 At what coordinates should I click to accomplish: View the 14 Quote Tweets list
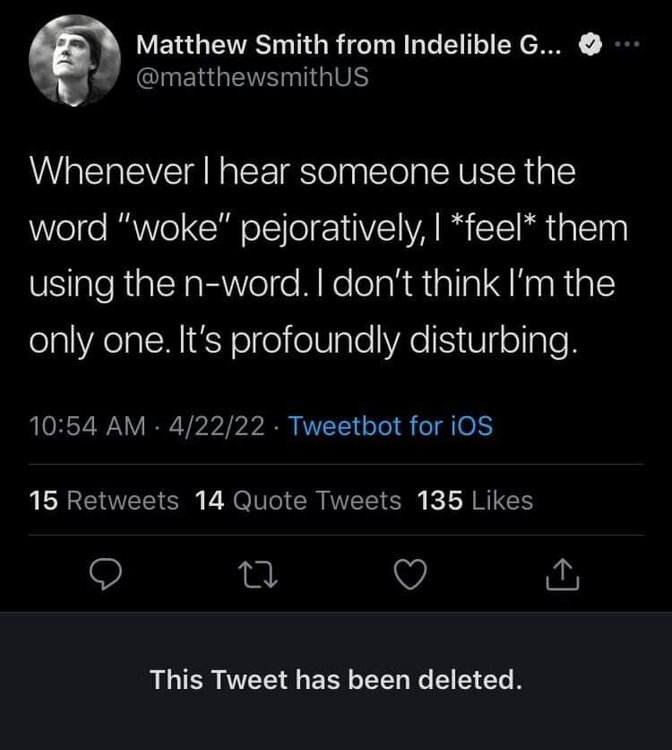tap(298, 500)
